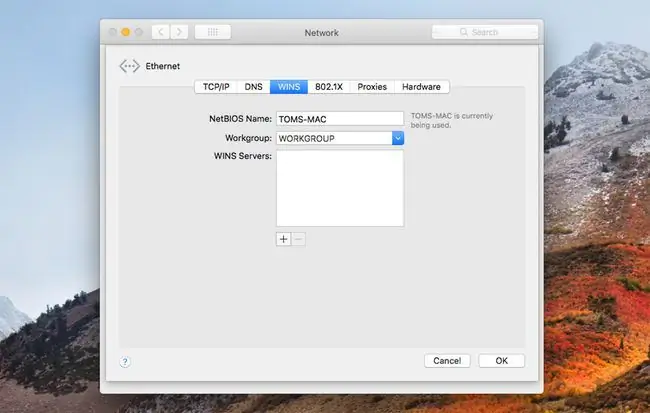650x413 pixels.
Task: Add a WINS server with plus button
Action: [x=284, y=239]
